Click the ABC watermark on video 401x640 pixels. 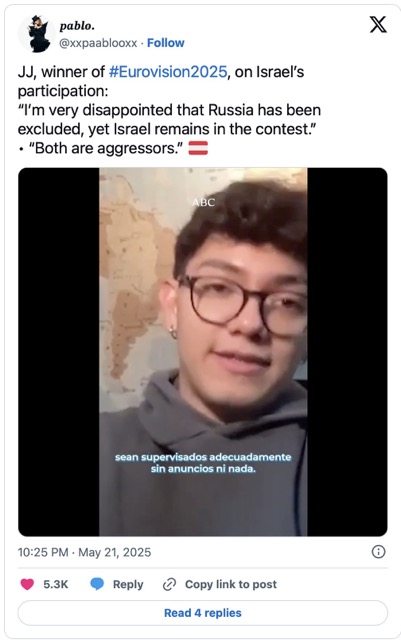(x=203, y=202)
